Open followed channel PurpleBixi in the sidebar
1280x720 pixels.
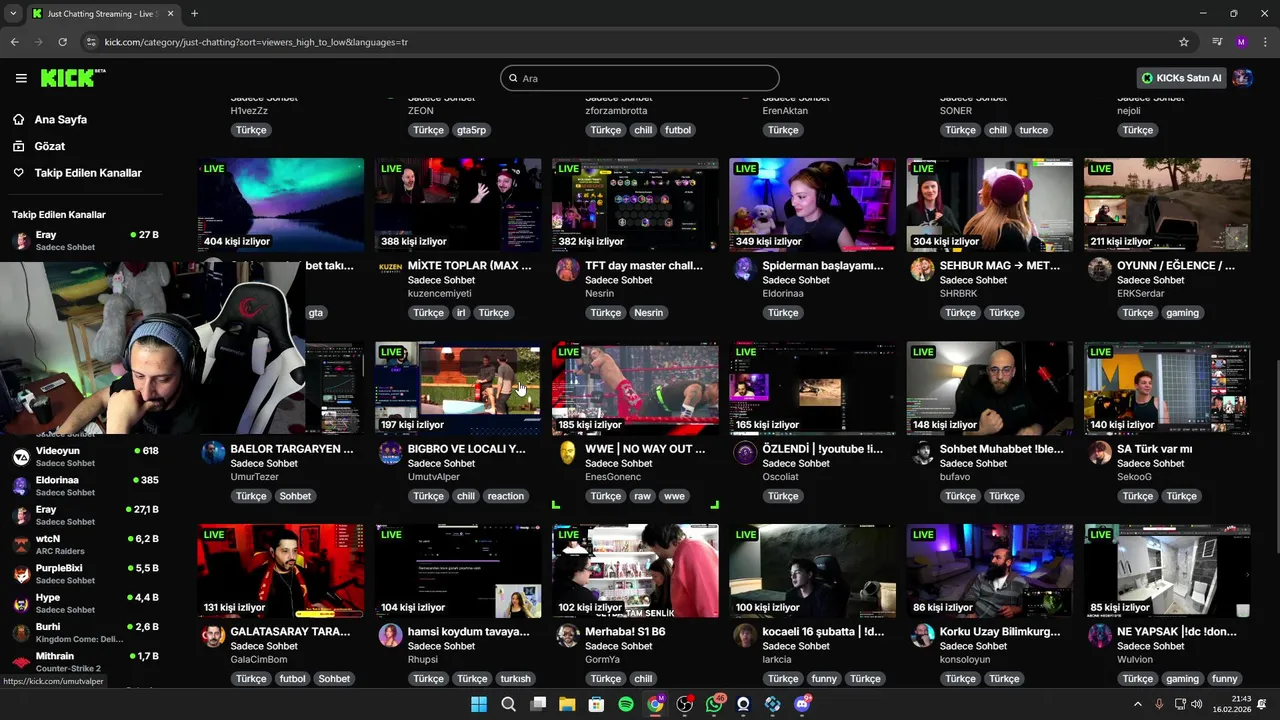click(x=85, y=574)
